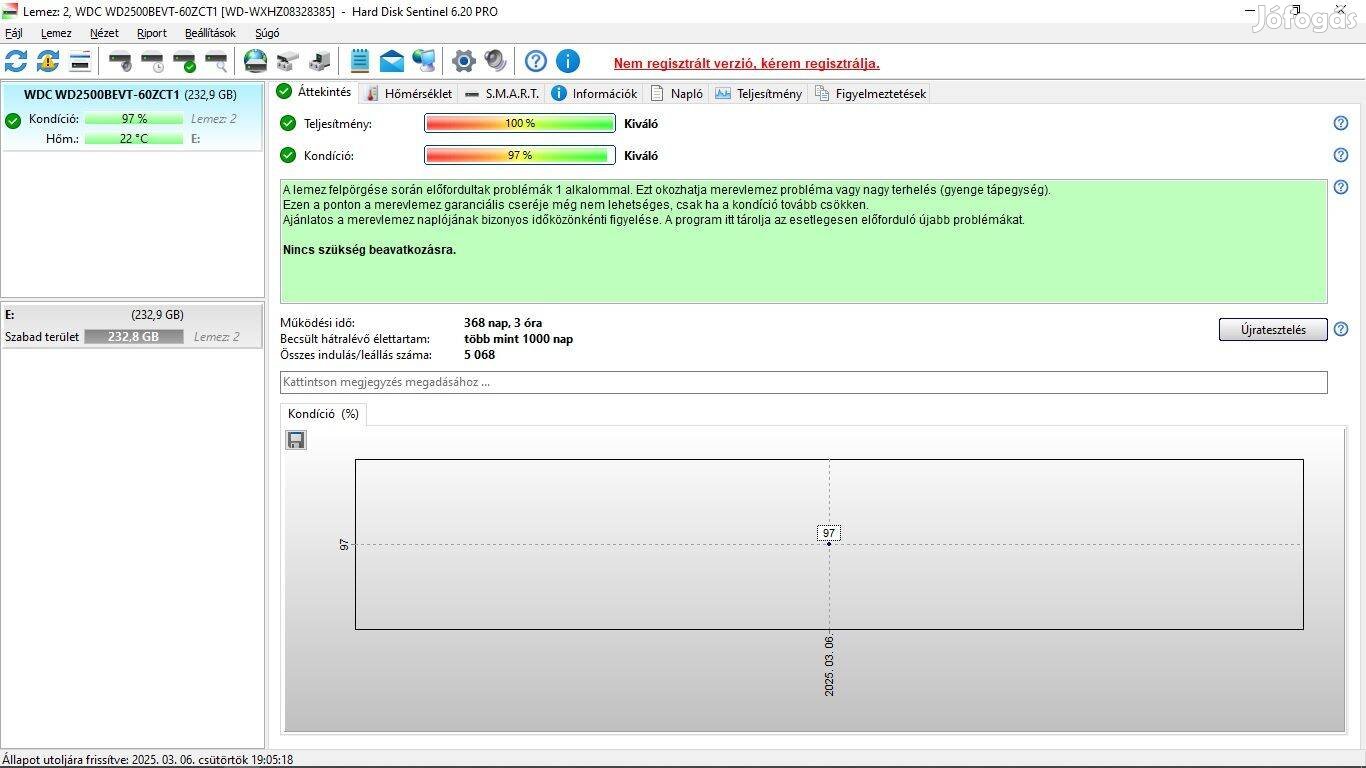Viewport: 1366px width, 768px height.
Task: Select the Kondíció (%) chart tab
Action: tap(323, 414)
